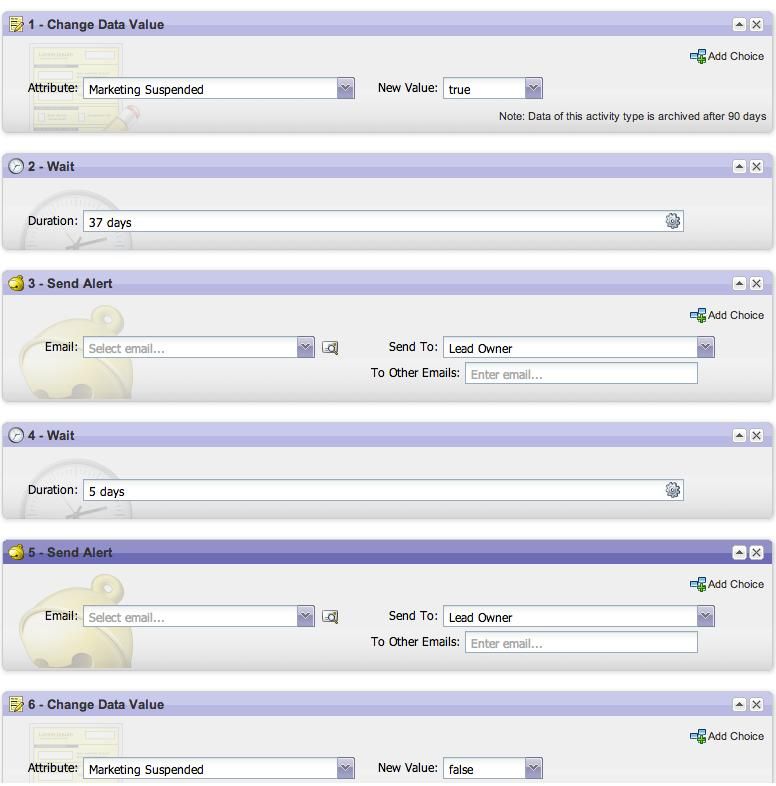This screenshot has height=786, width=776.
Task: Click the gear icon in step 4 Duration field
Action: (x=673, y=490)
